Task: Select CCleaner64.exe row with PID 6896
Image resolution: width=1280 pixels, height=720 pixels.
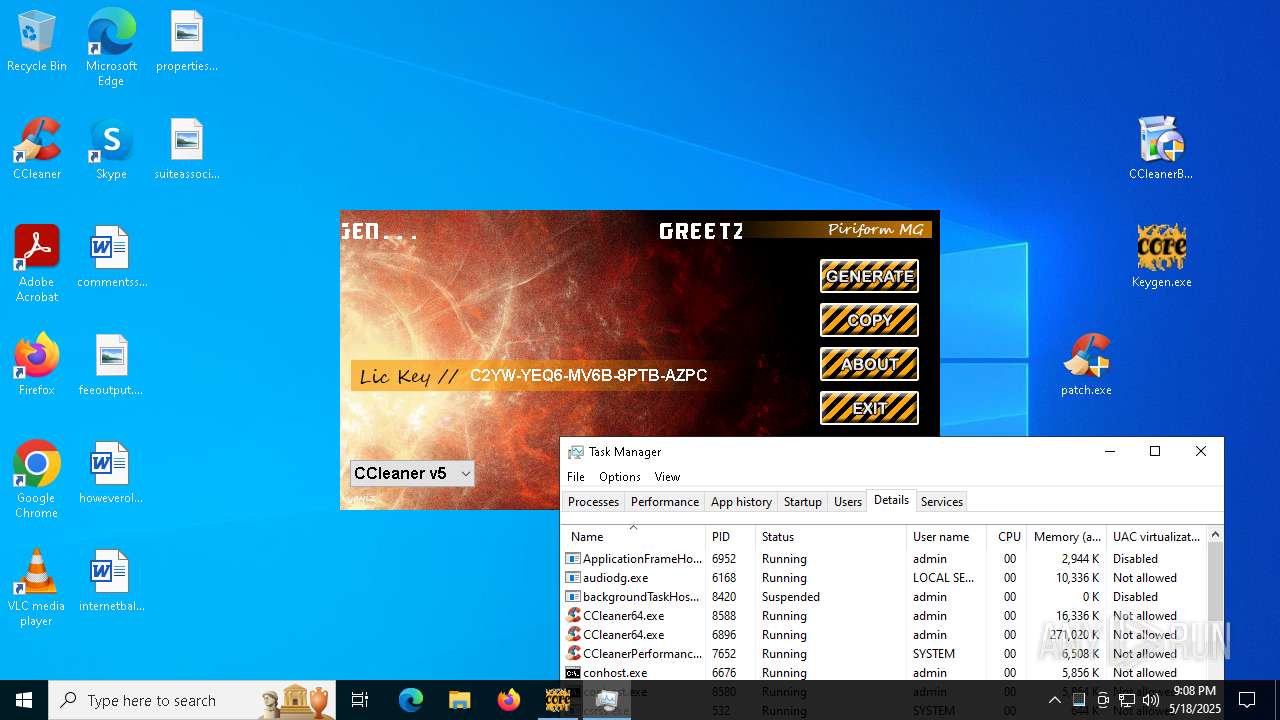Action: (884, 635)
